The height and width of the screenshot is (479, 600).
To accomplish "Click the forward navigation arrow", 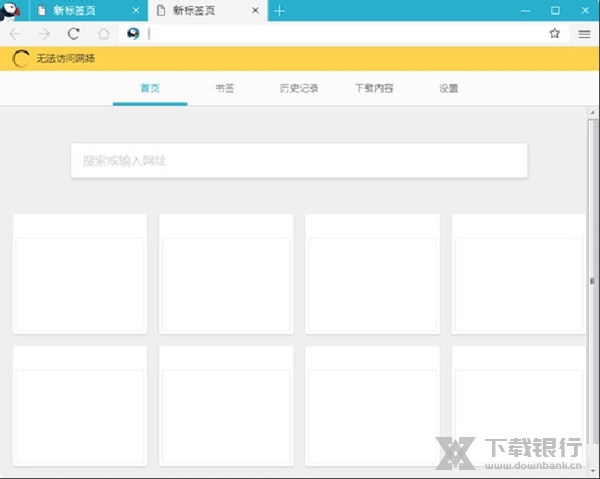I will (44, 33).
